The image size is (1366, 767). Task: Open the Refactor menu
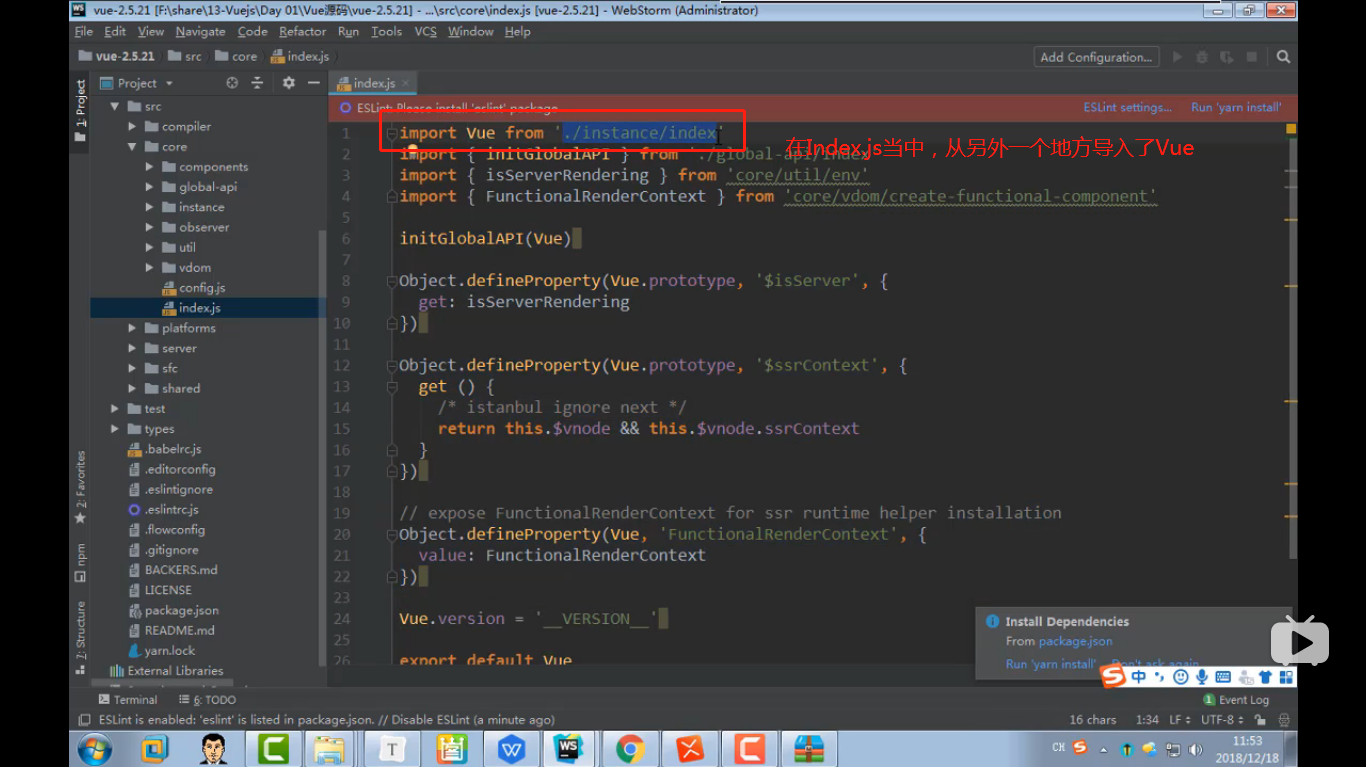302,32
